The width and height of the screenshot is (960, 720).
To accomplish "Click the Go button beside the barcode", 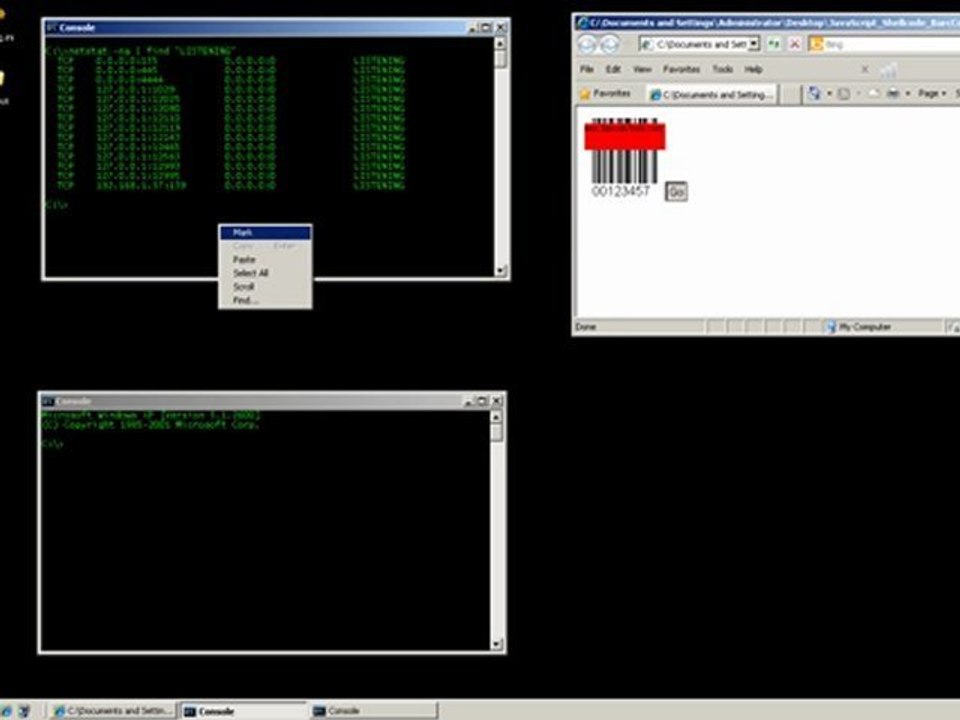I will point(676,192).
